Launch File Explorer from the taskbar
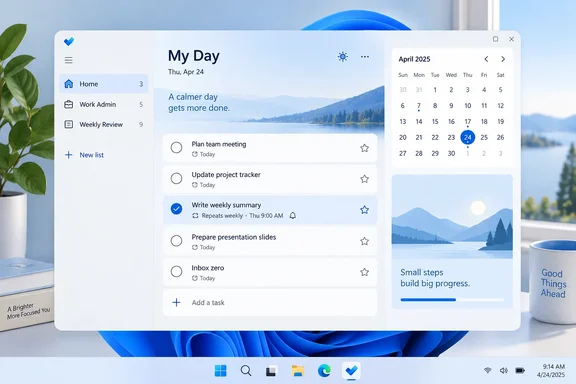The image size is (576, 384). 298,371
